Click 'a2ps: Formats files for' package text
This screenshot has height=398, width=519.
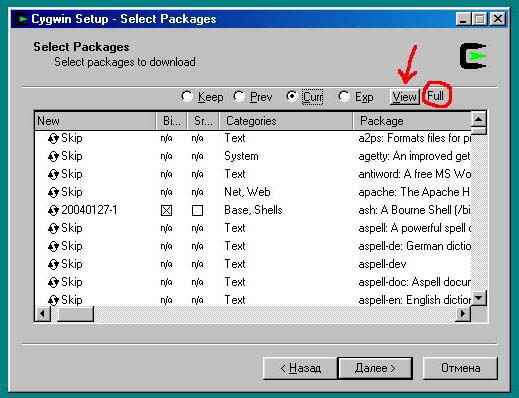(415, 138)
